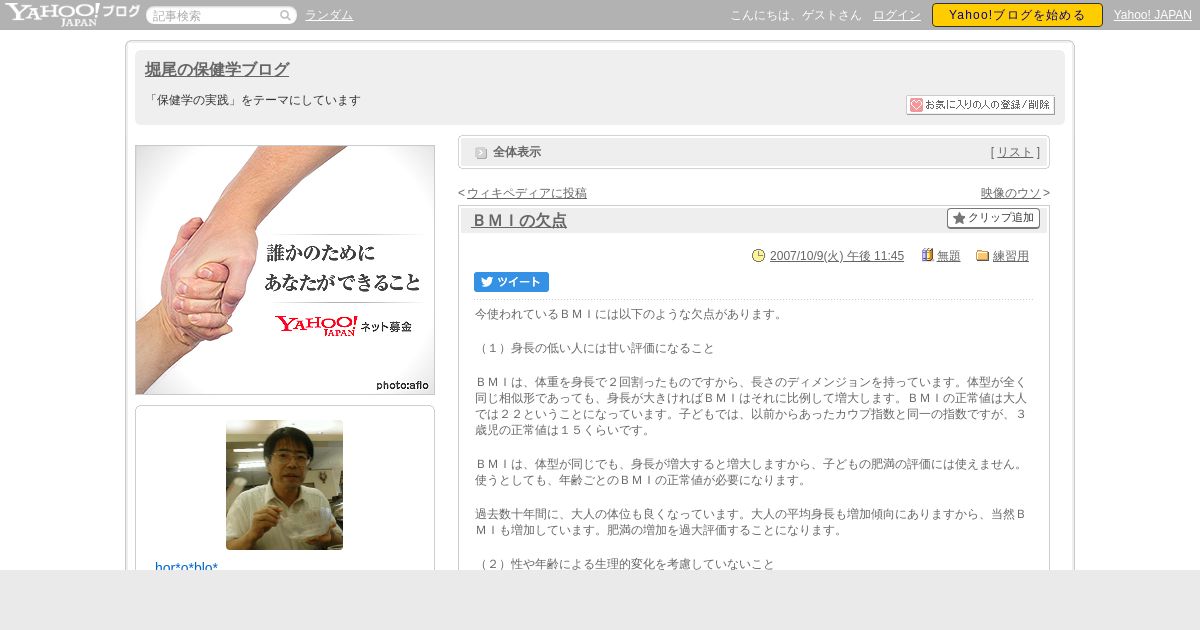
Task: Click the folder icon beside 練習用
Action: point(982,255)
